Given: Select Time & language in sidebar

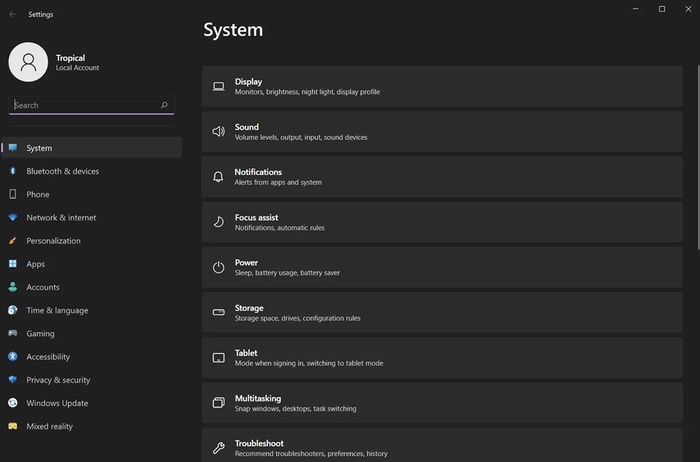Looking at the screenshot, I should click(x=57, y=310).
